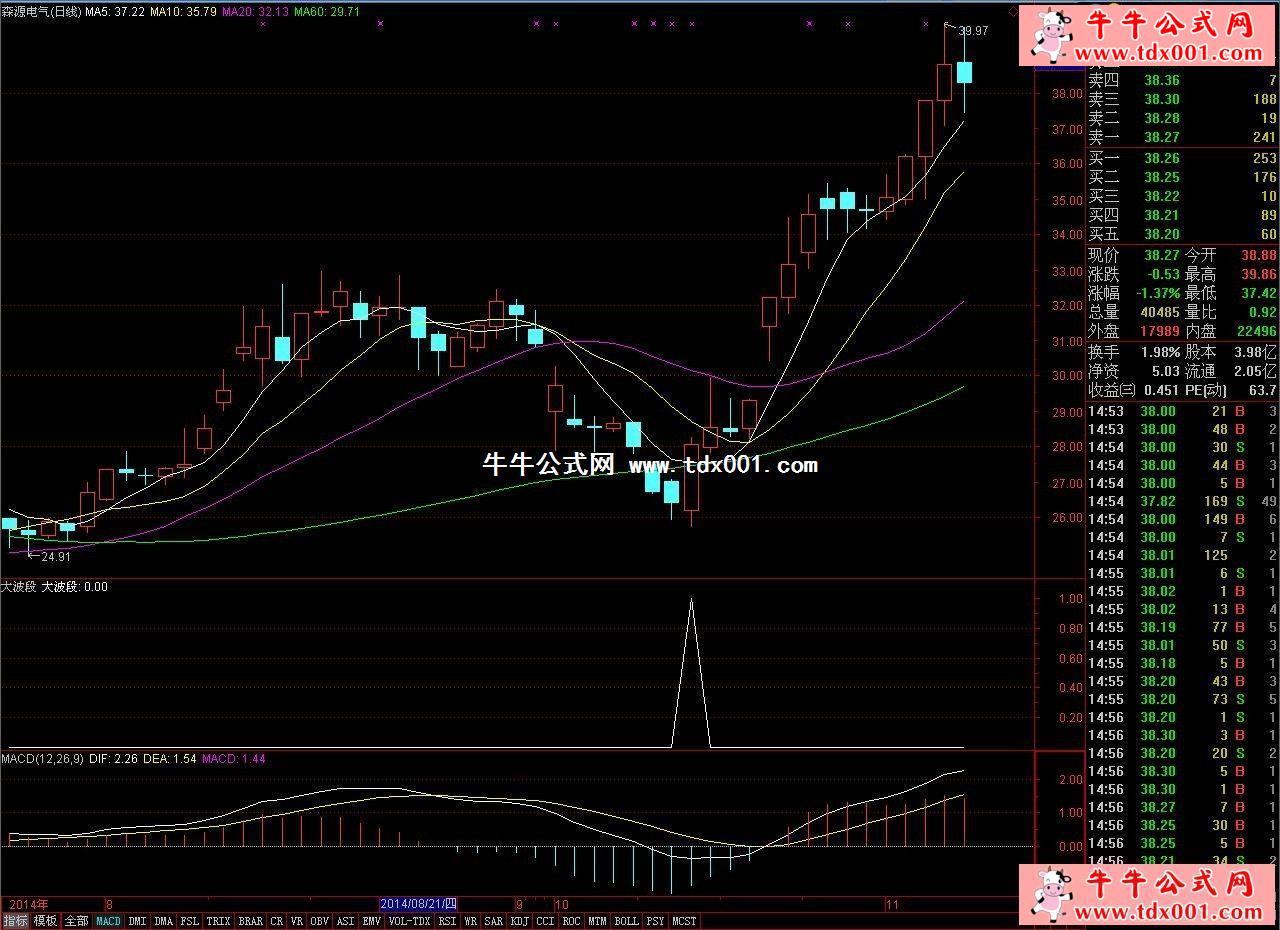
Task: Click the 2014/08/21 date label
Action: (x=419, y=903)
